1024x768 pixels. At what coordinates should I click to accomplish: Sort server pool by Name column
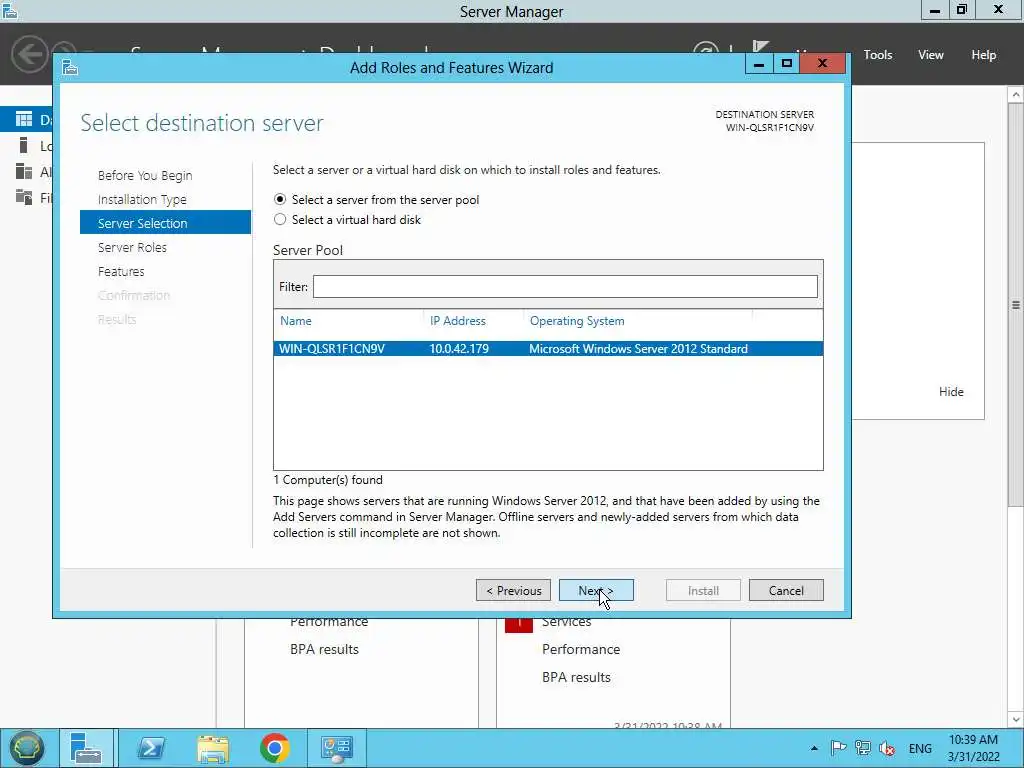tap(296, 321)
